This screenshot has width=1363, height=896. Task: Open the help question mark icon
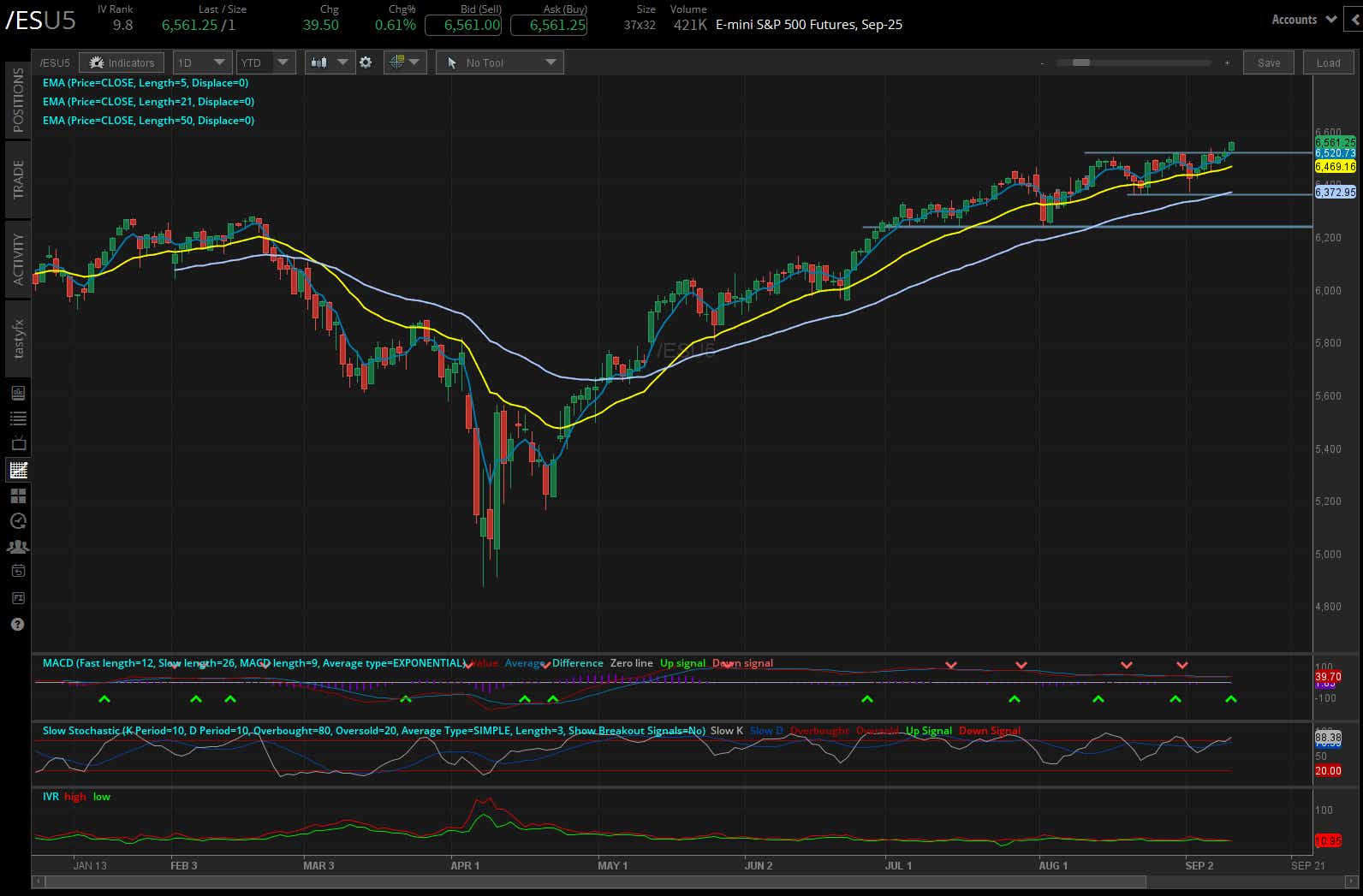coord(18,625)
